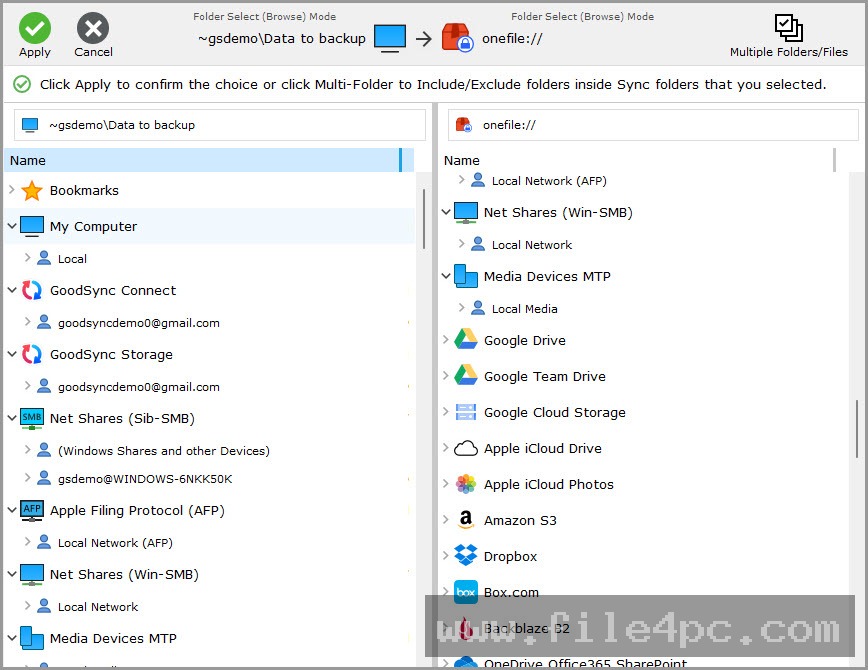Click the Cancel X button
This screenshot has width=868, height=670.
(93, 28)
